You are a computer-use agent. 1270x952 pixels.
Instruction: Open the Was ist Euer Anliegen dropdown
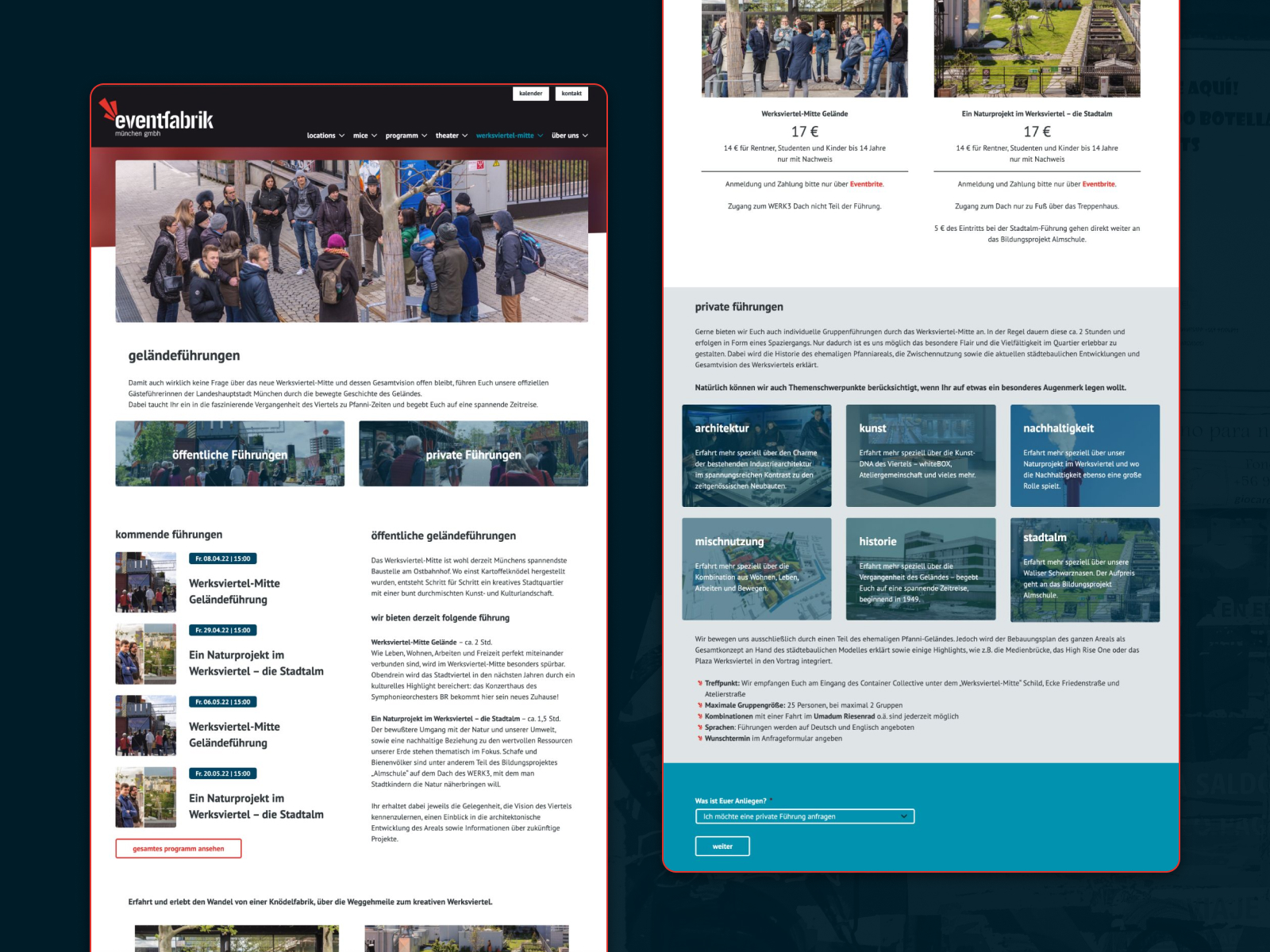804,816
